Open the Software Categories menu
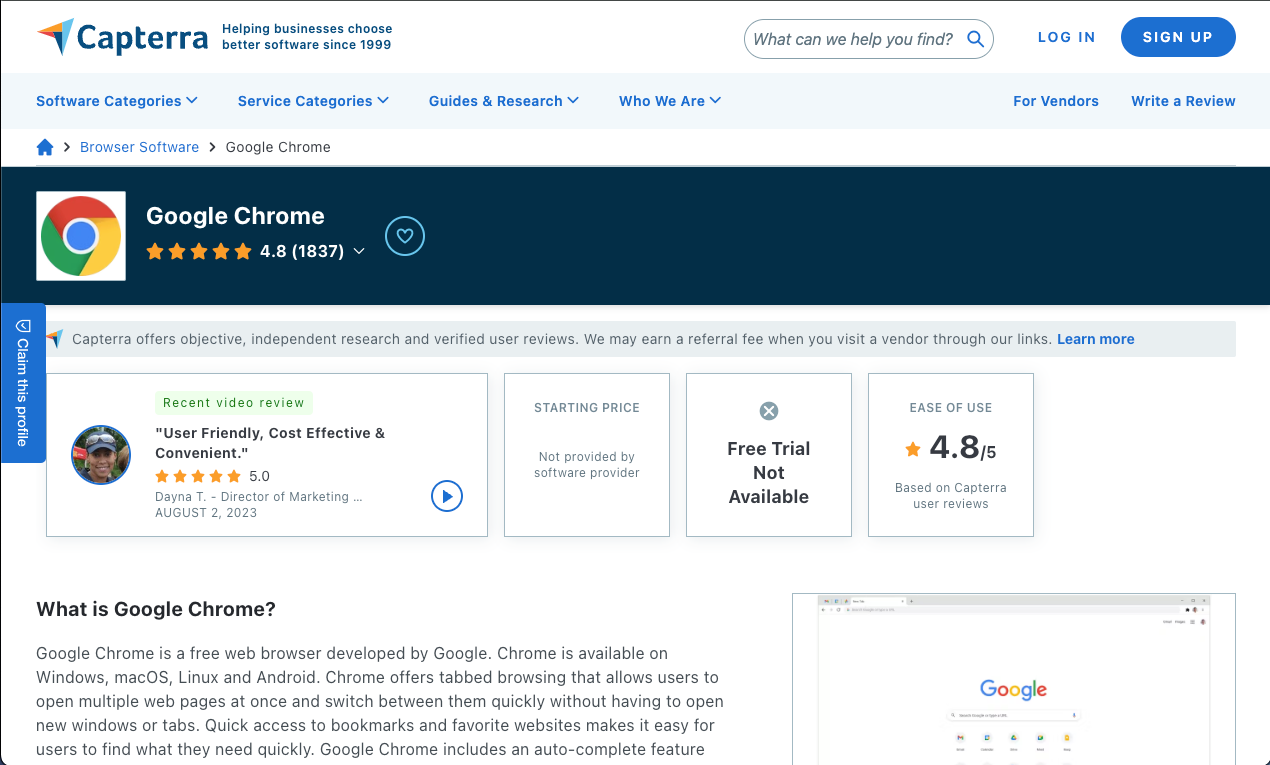The height and width of the screenshot is (765, 1270). pos(117,101)
